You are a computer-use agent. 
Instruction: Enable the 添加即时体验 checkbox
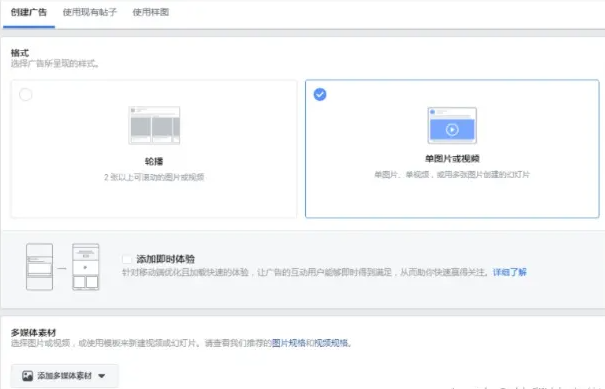(x=127, y=259)
